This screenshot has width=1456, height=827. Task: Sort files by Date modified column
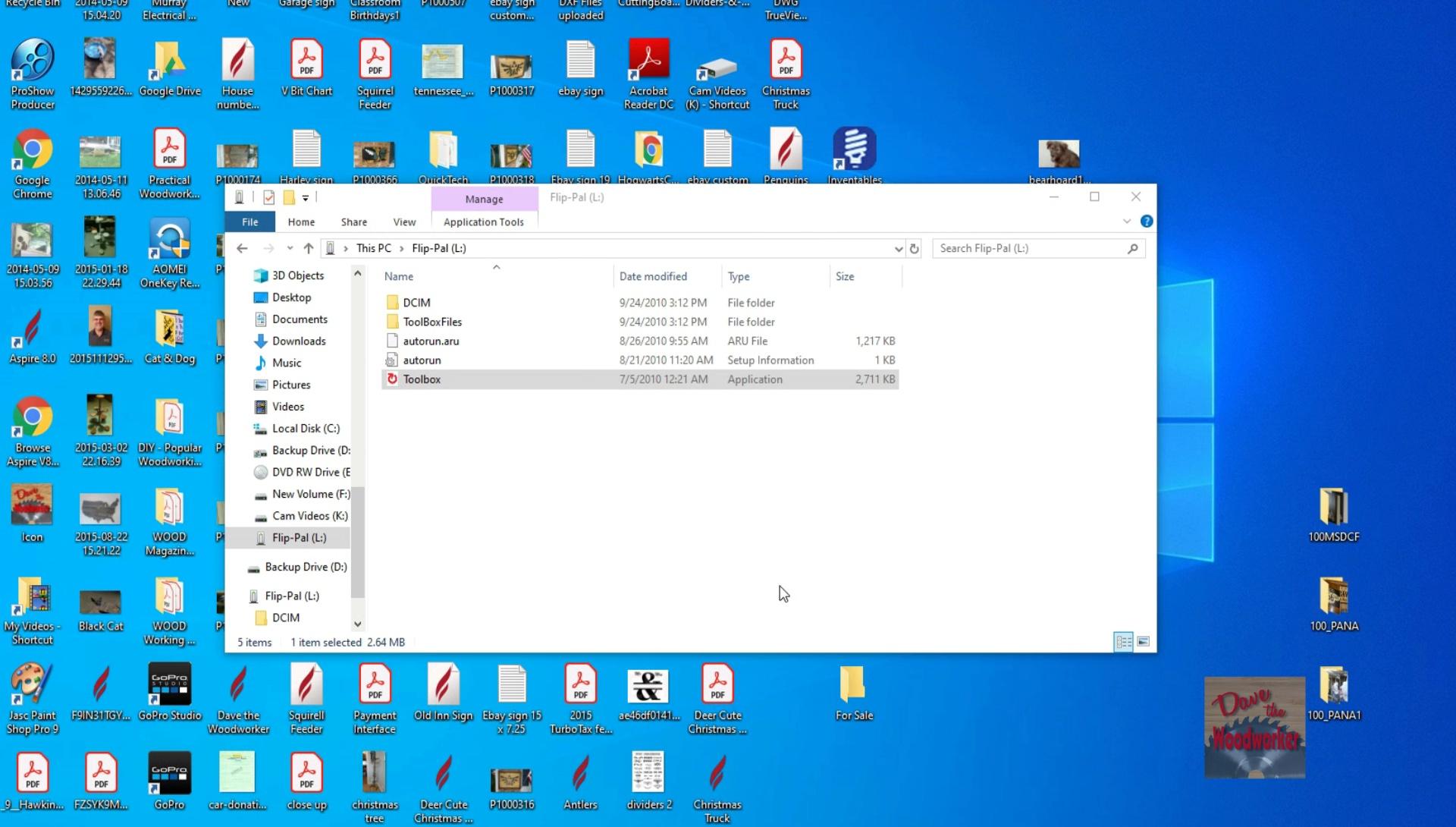653,277
